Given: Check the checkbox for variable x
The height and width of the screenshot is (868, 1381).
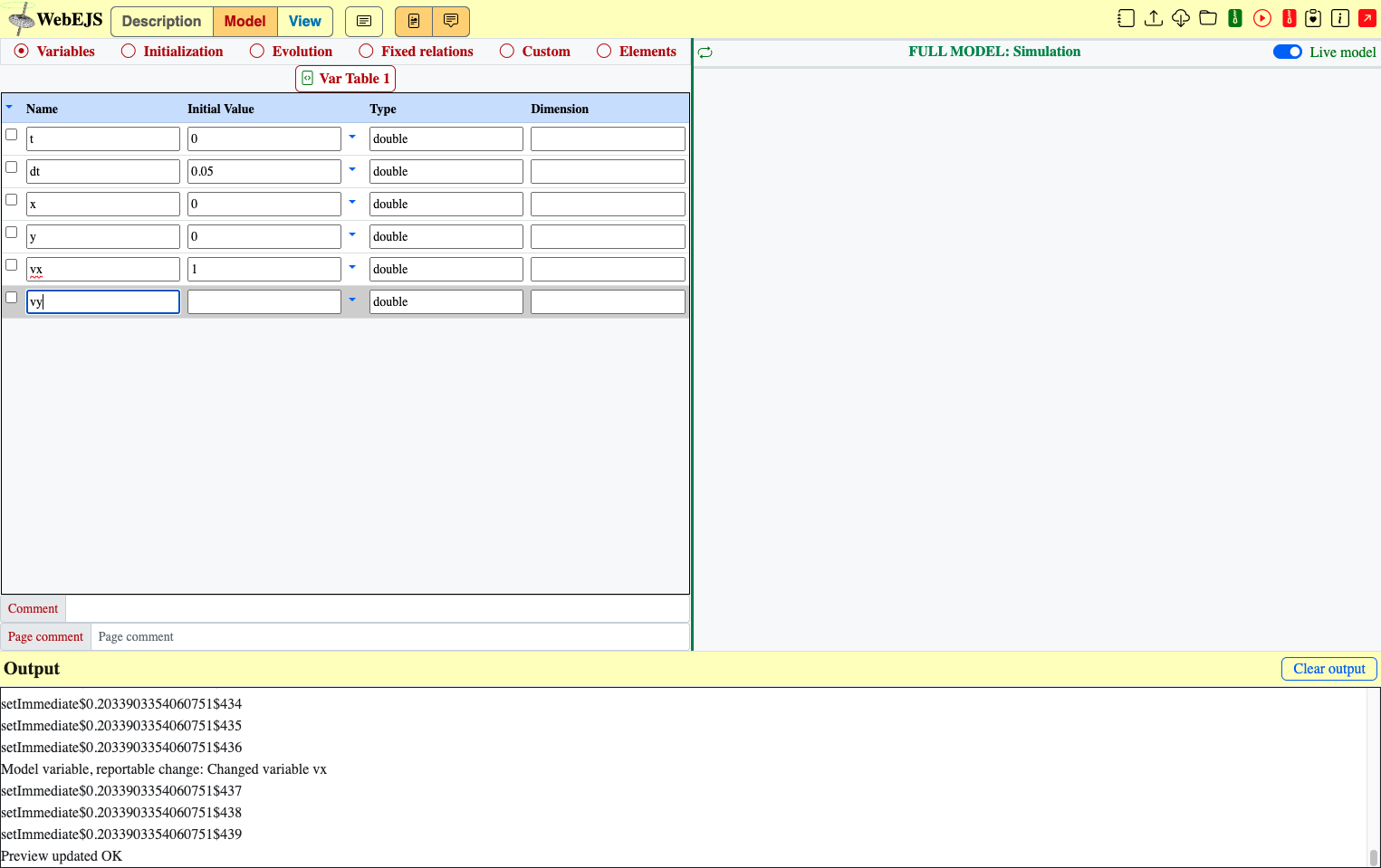Looking at the screenshot, I should (x=12, y=200).
